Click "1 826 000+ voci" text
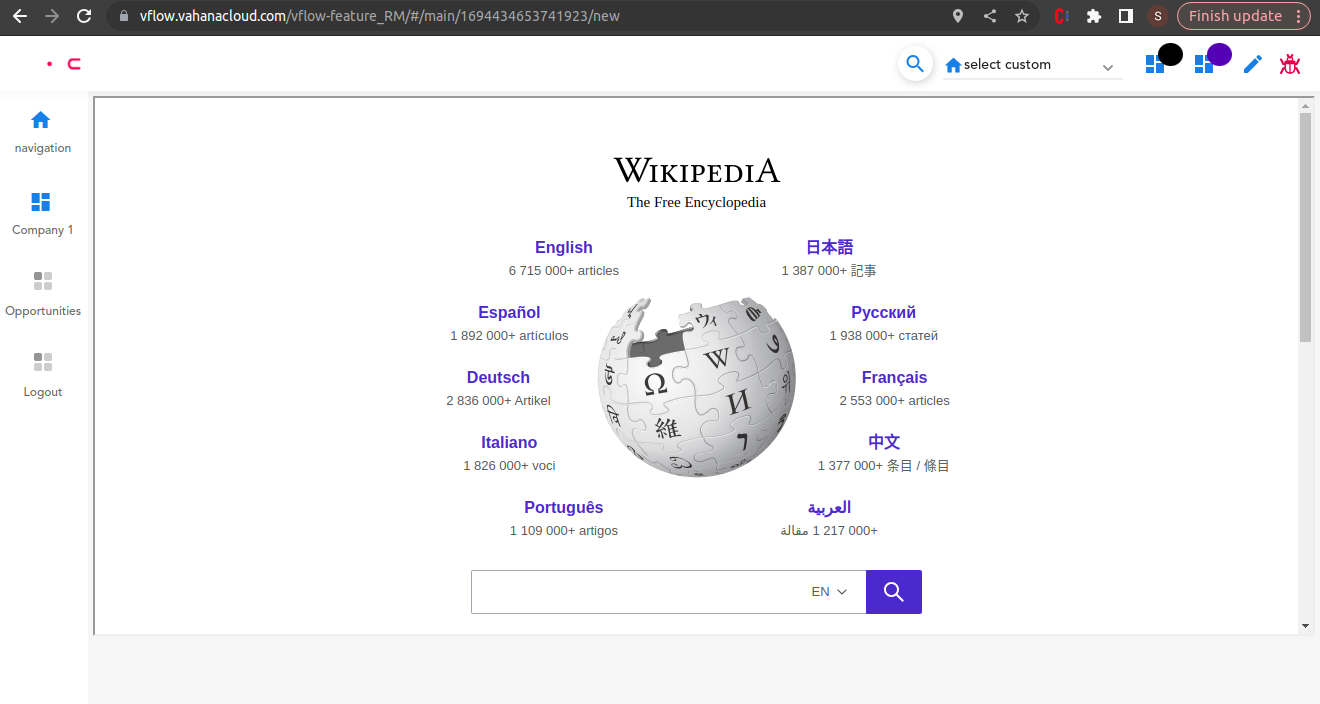The width and height of the screenshot is (1320, 704). pyautogui.click(x=509, y=466)
